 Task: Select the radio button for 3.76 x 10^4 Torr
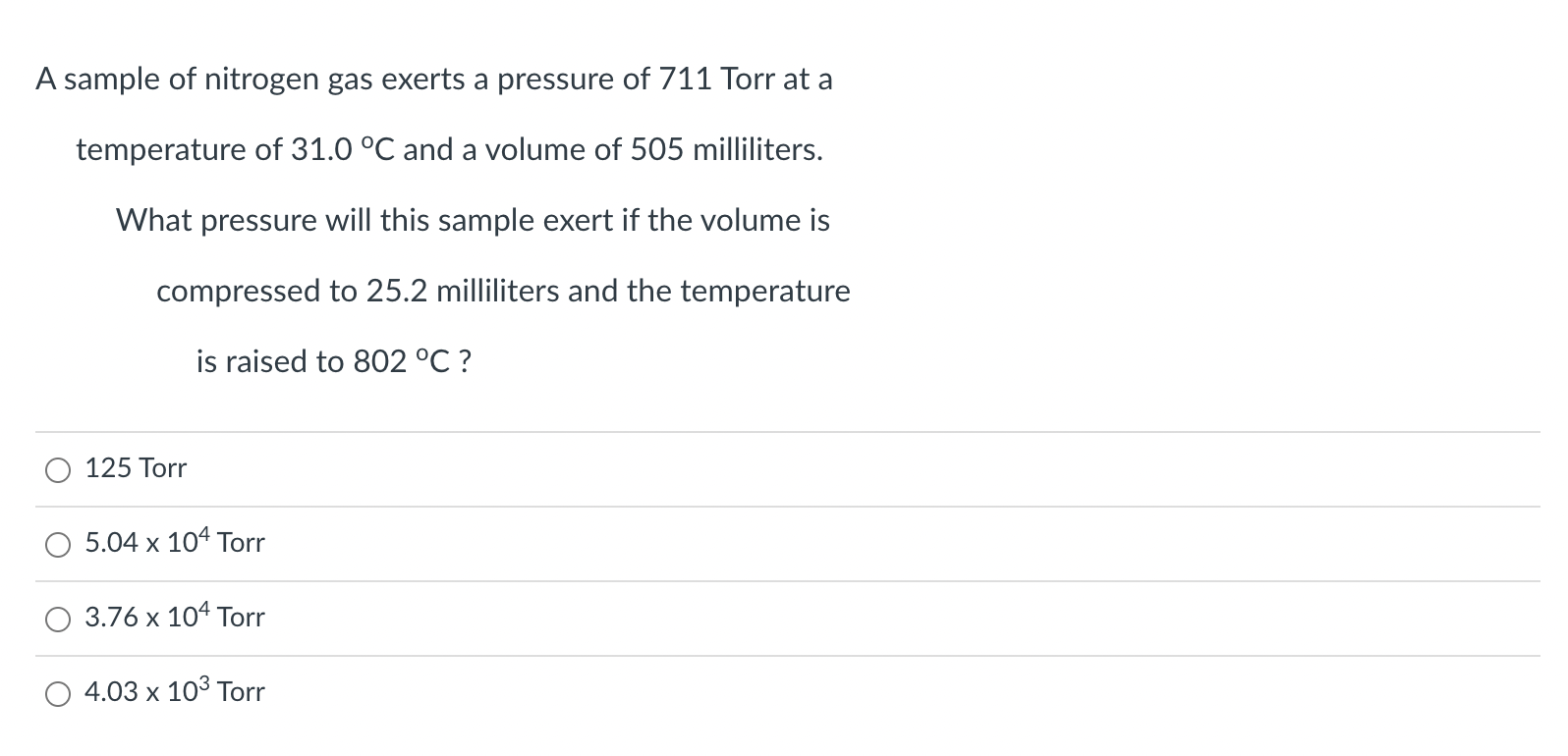[58, 620]
